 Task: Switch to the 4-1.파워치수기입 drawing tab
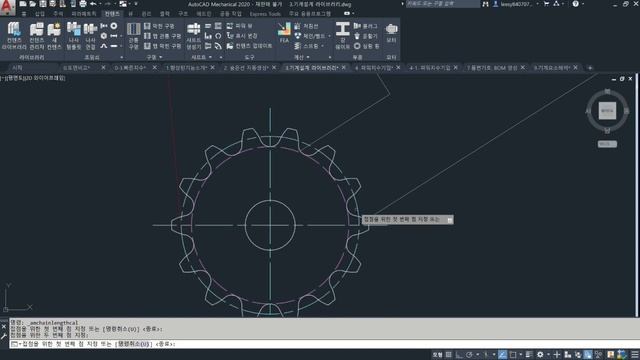(430, 68)
